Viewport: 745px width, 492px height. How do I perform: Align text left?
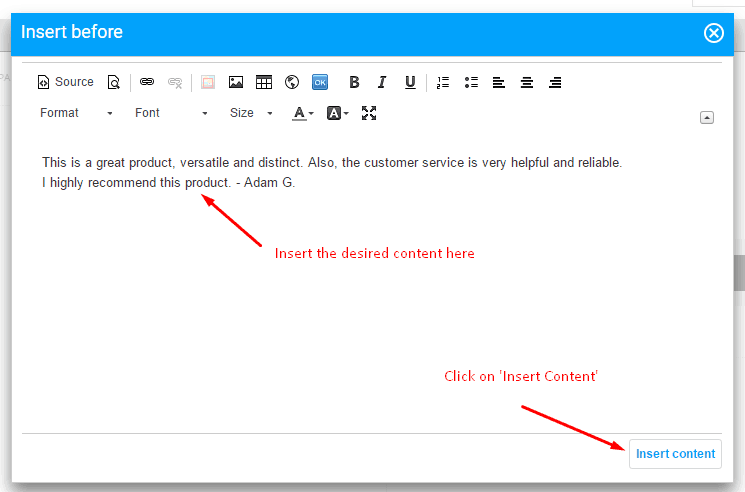[498, 82]
